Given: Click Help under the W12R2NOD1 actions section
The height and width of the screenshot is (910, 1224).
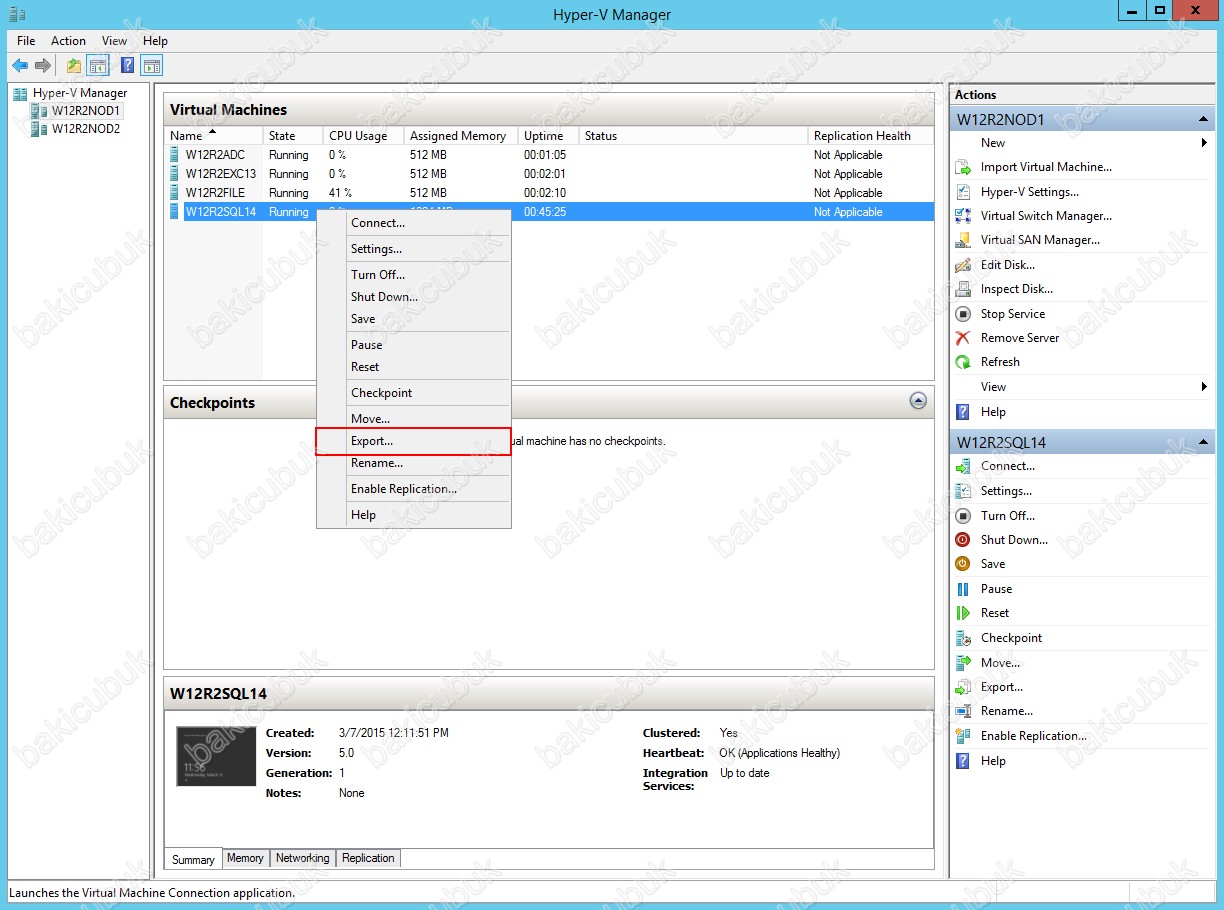Looking at the screenshot, I should coord(993,412).
